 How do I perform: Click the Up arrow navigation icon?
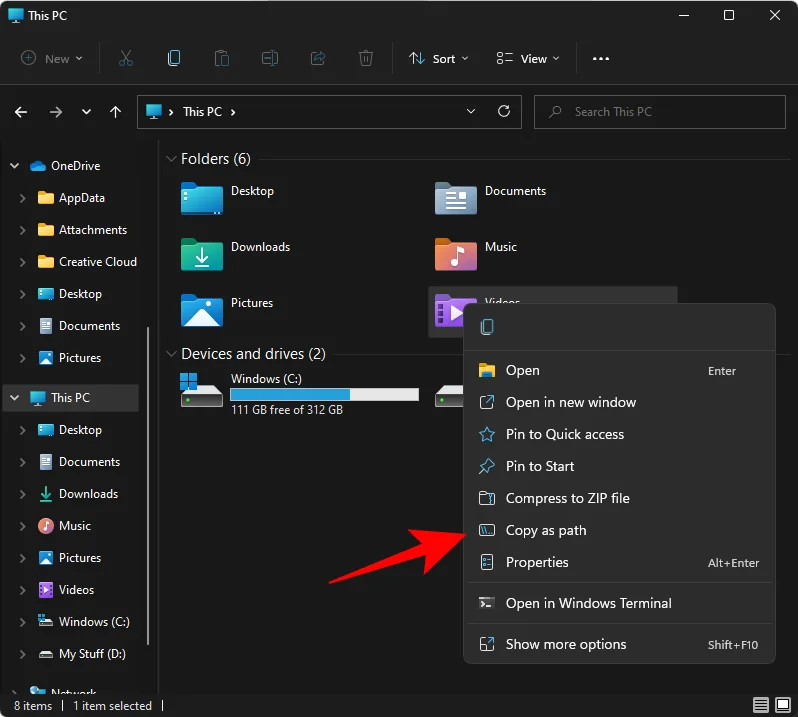(x=116, y=112)
